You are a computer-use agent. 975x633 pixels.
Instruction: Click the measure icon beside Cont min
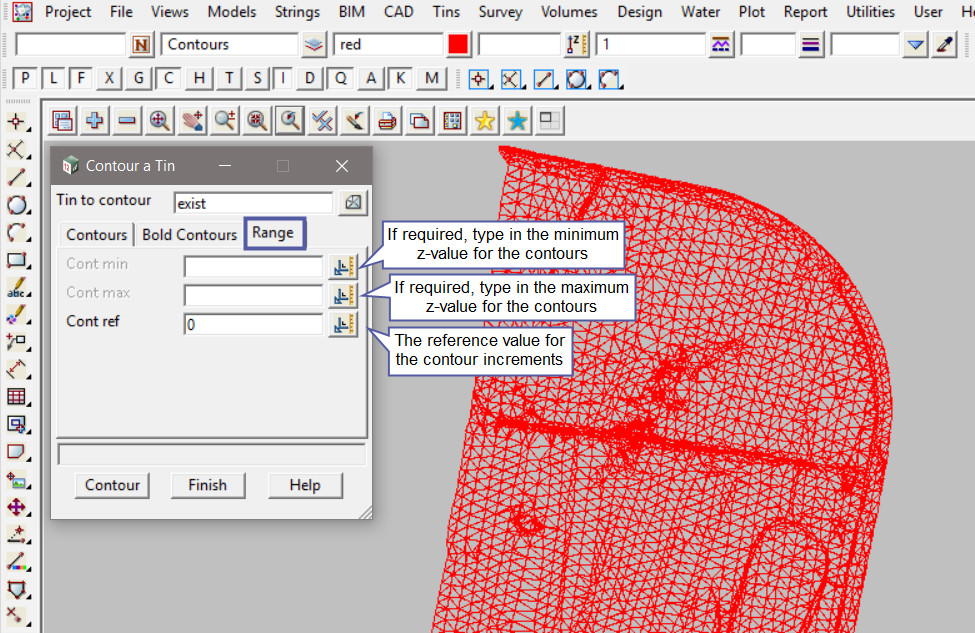[x=343, y=266]
